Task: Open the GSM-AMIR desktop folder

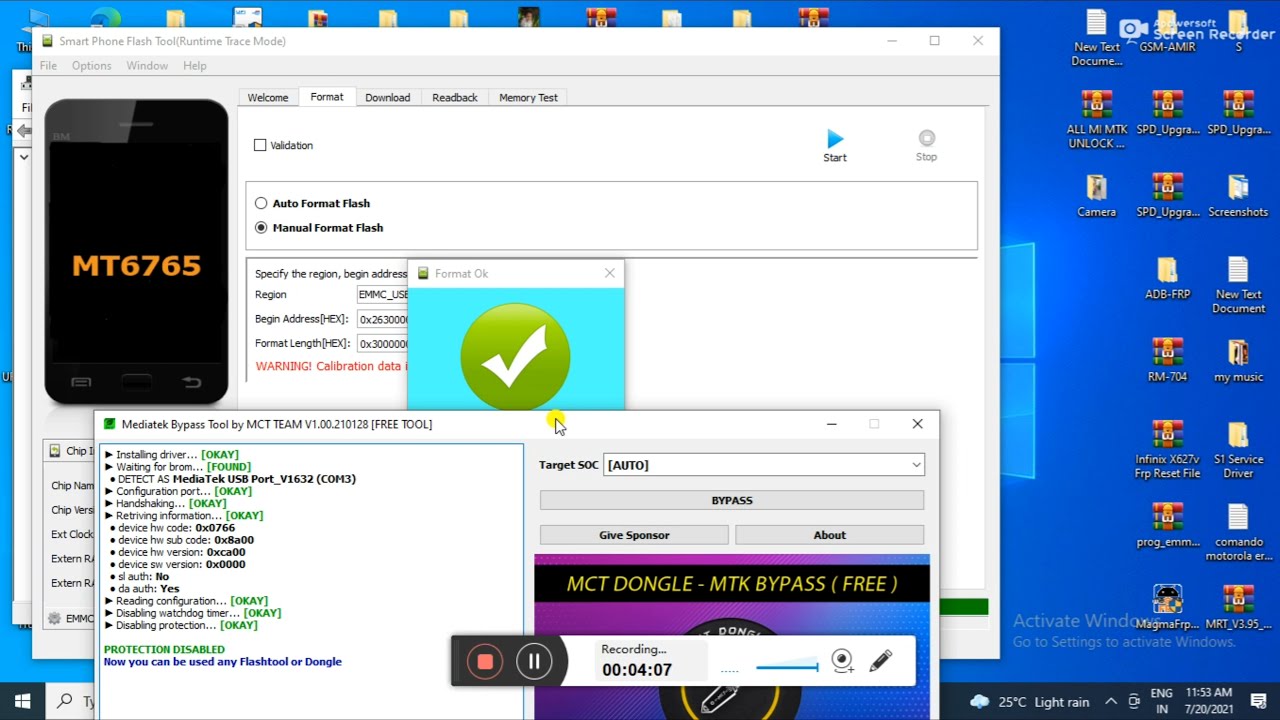Action: click(1167, 32)
